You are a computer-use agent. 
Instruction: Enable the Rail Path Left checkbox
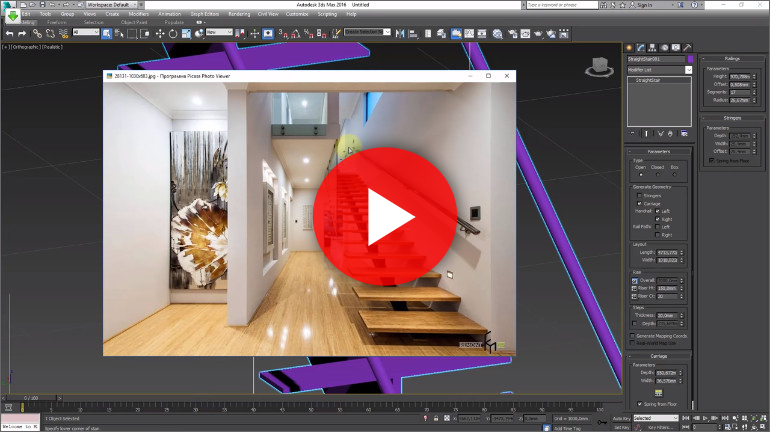(658, 227)
